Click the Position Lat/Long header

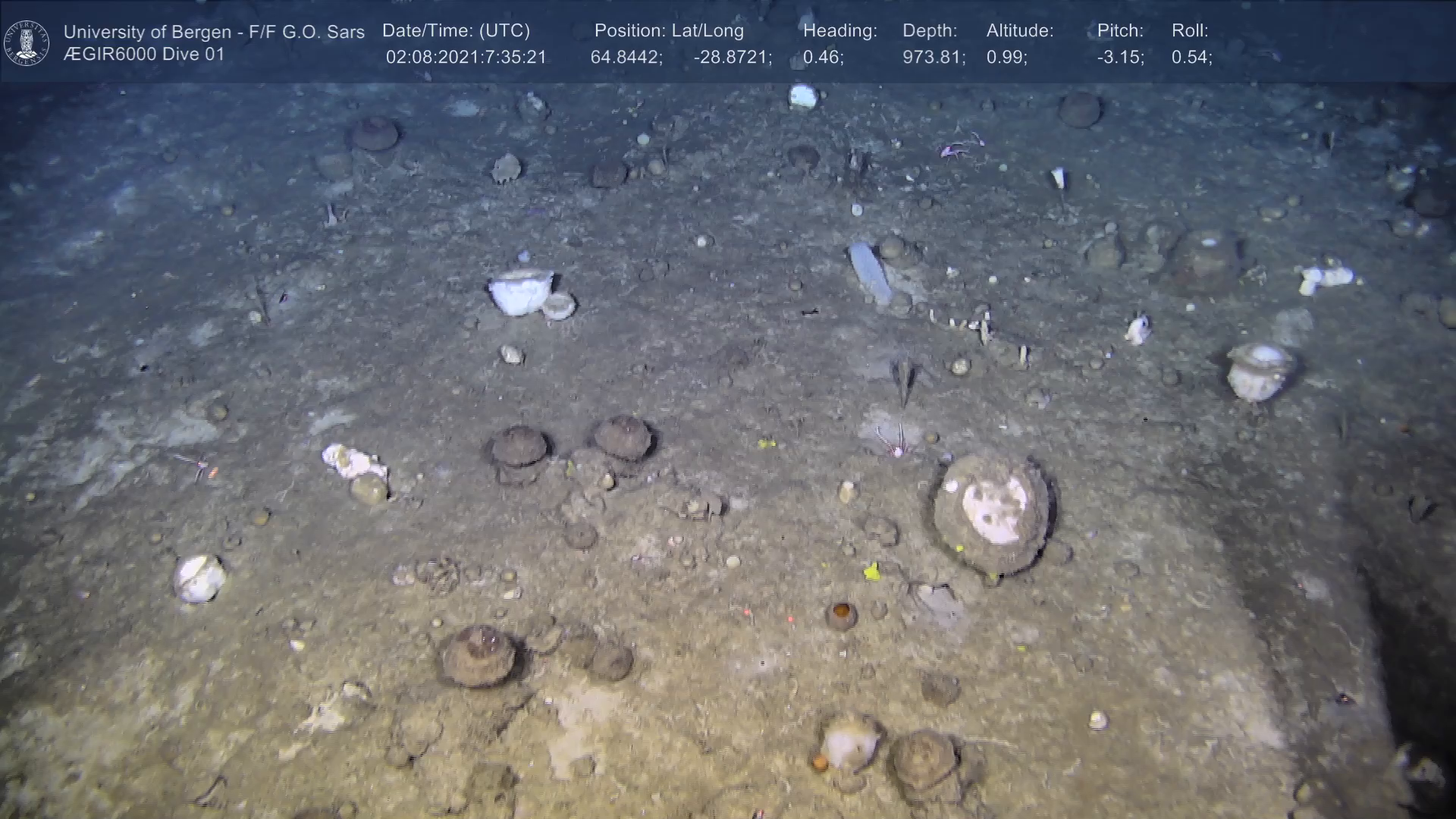click(669, 30)
